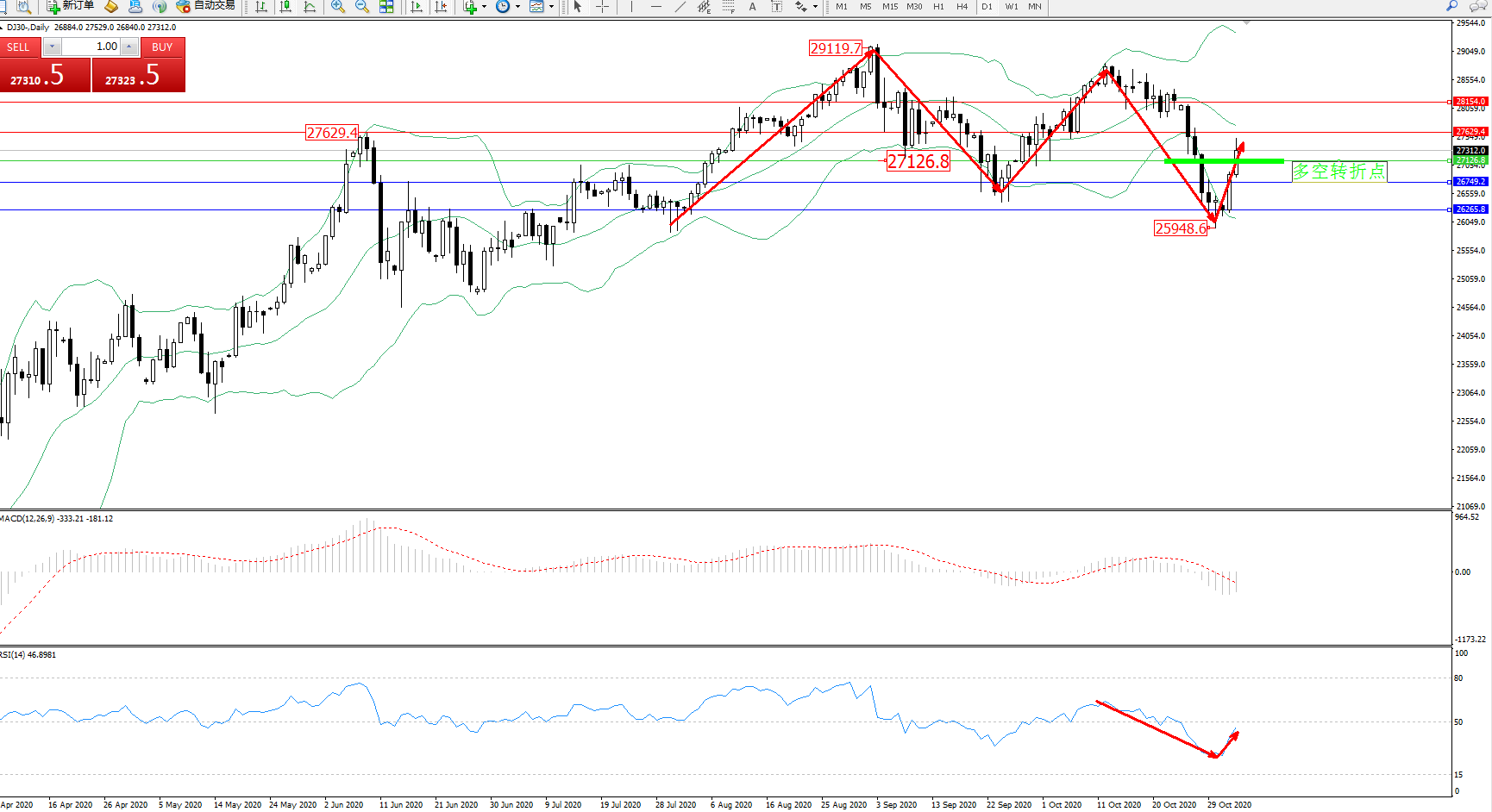Select the crosshair cursor tool
The width and height of the screenshot is (1492, 812).
[602, 6]
